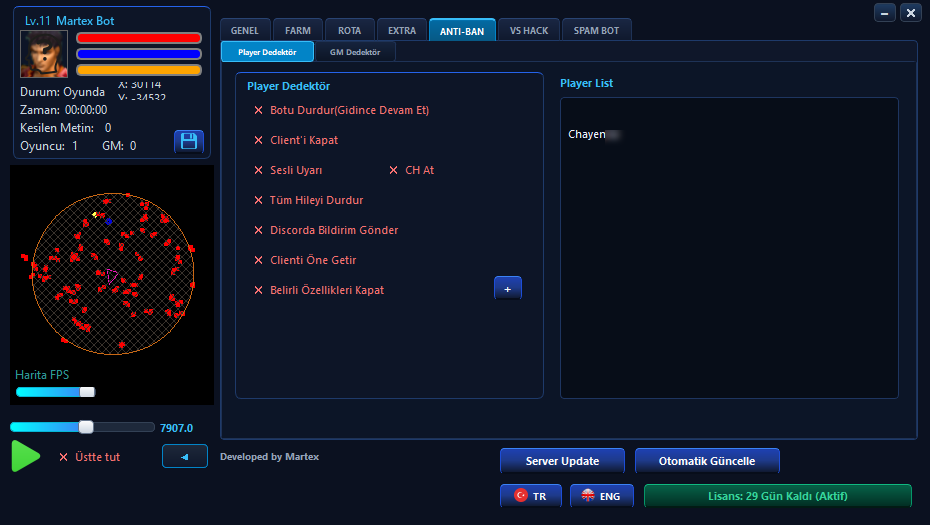Click the blue floppy disk save icon
Image resolution: width=930 pixels, height=525 pixels.
click(189, 141)
